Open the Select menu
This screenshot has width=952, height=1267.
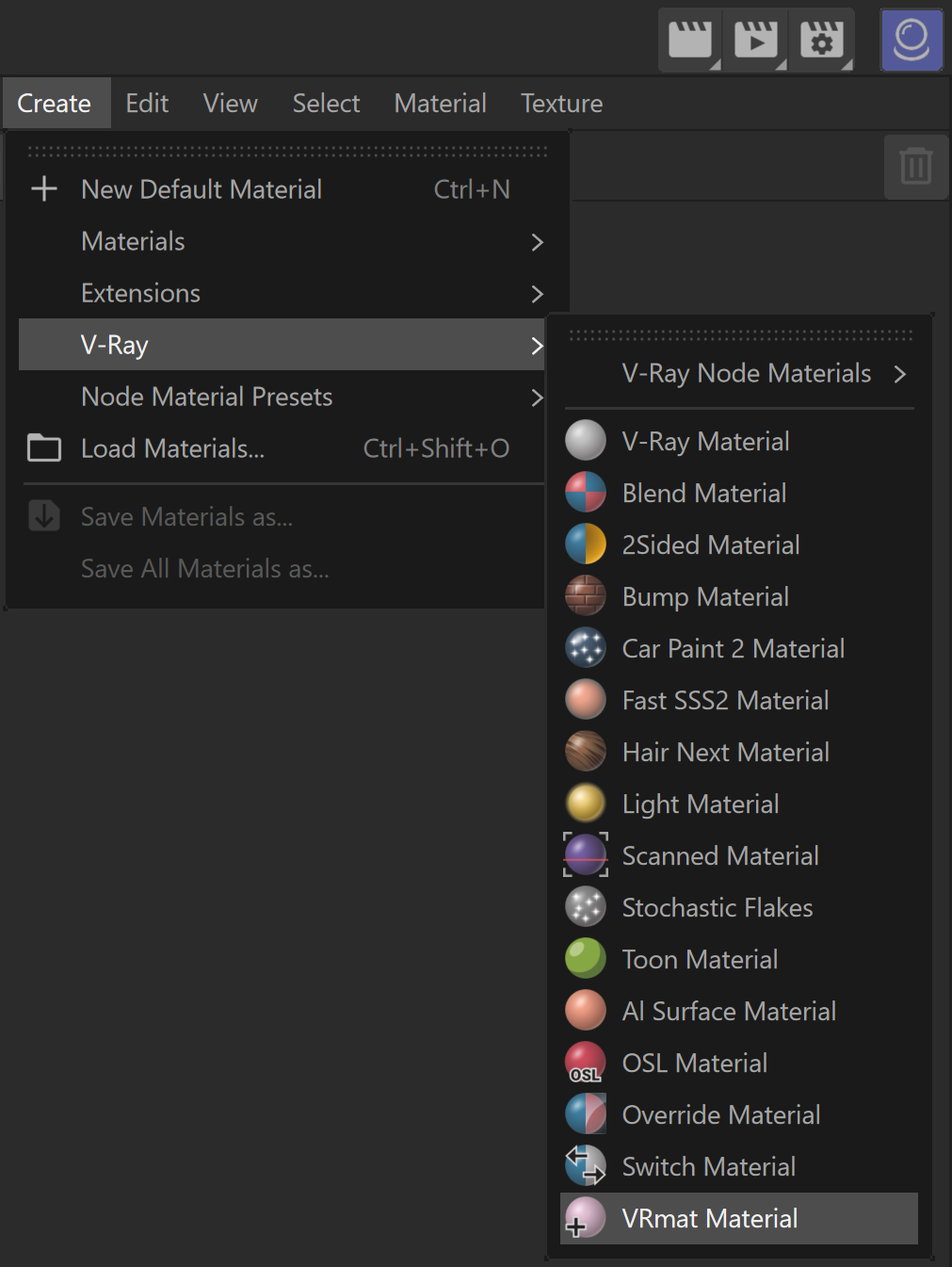(x=326, y=104)
